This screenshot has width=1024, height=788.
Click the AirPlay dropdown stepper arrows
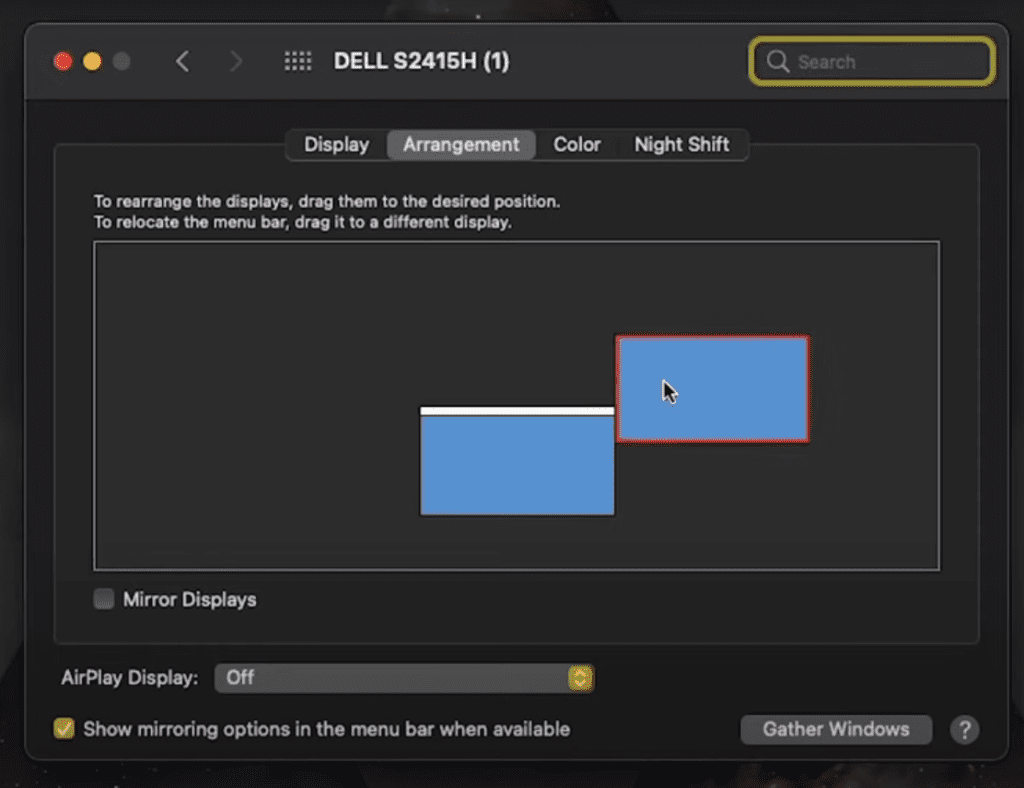[580, 678]
